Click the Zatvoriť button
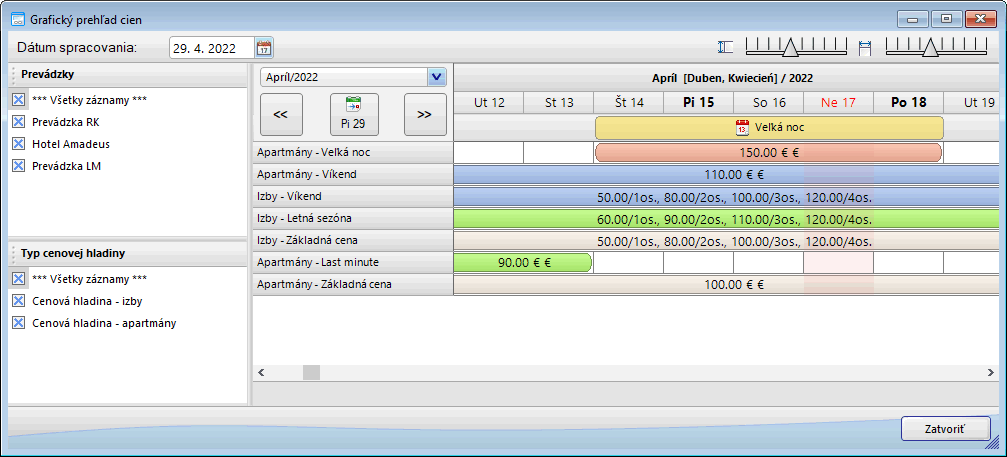 point(945,428)
